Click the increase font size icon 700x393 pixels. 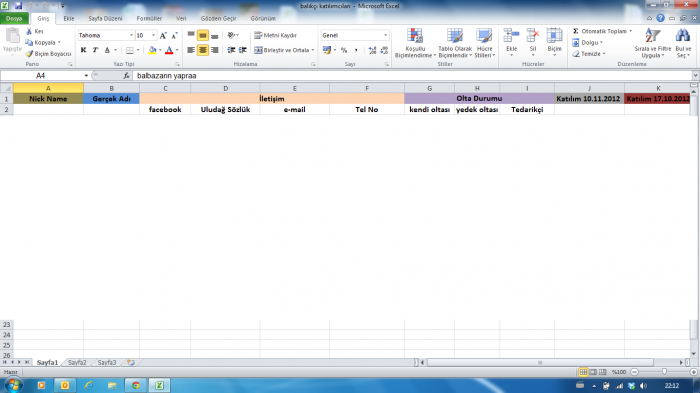point(163,35)
